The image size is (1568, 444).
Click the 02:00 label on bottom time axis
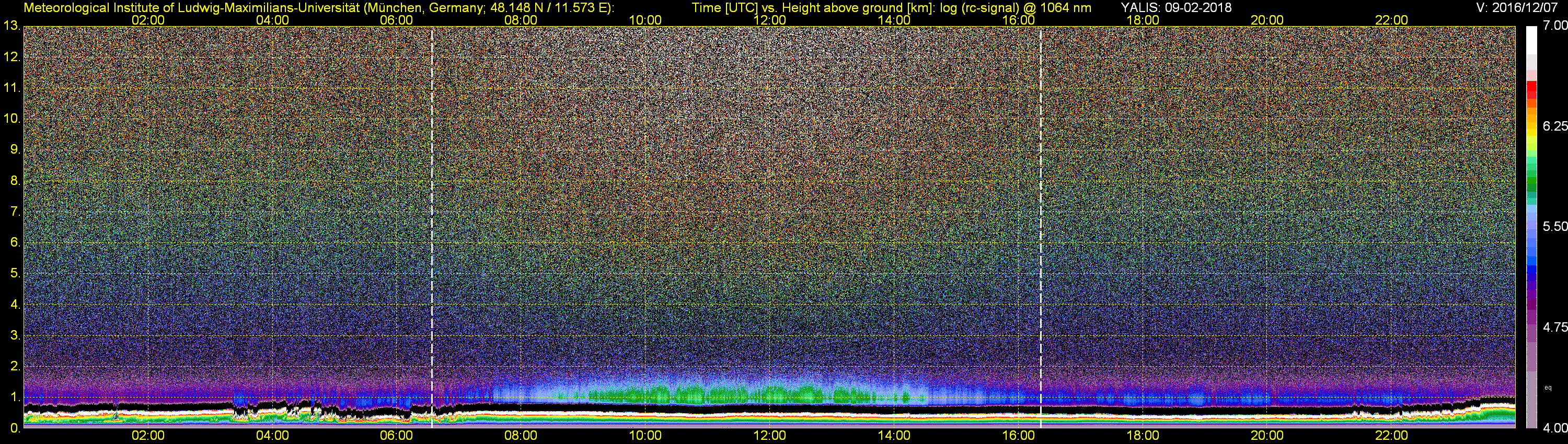(x=148, y=436)
